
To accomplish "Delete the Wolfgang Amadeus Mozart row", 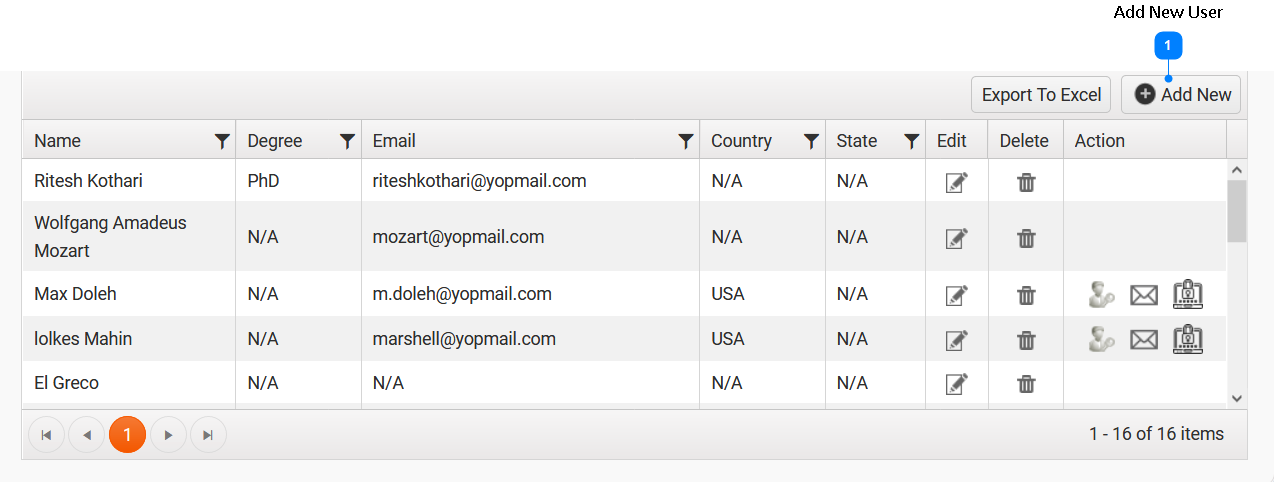I will [1026, 238].
